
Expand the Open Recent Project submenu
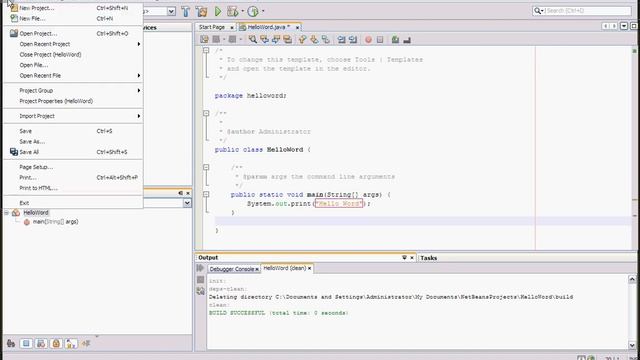pyautogui.click(x=73, y=44)
